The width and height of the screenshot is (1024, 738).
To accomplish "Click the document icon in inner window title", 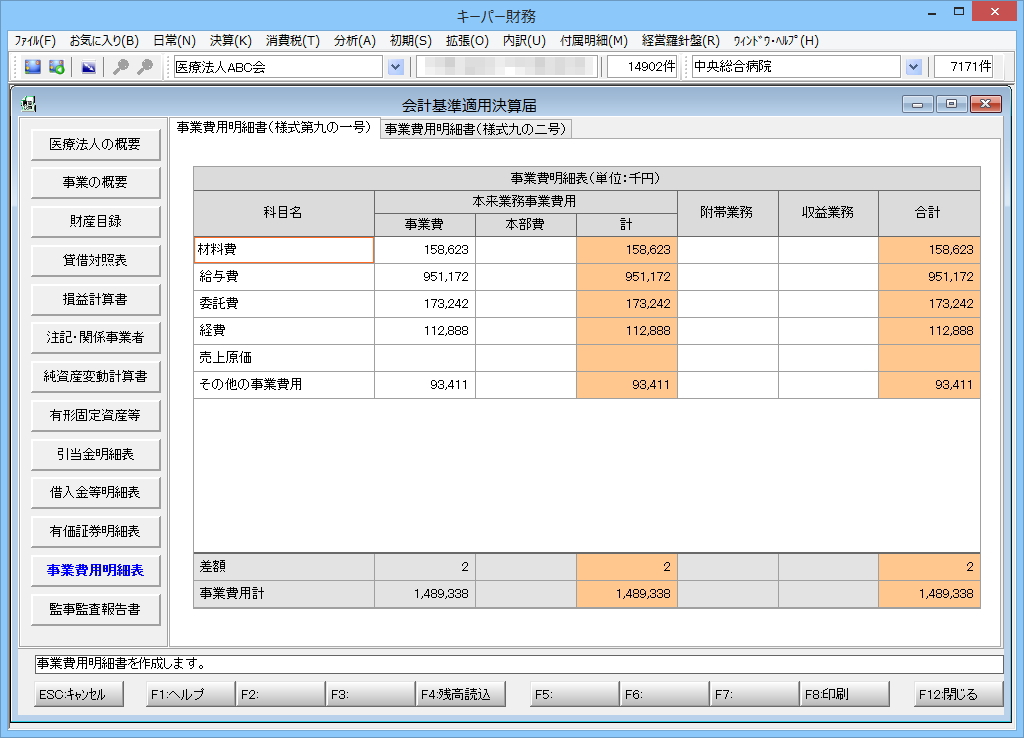I will 28,104.
